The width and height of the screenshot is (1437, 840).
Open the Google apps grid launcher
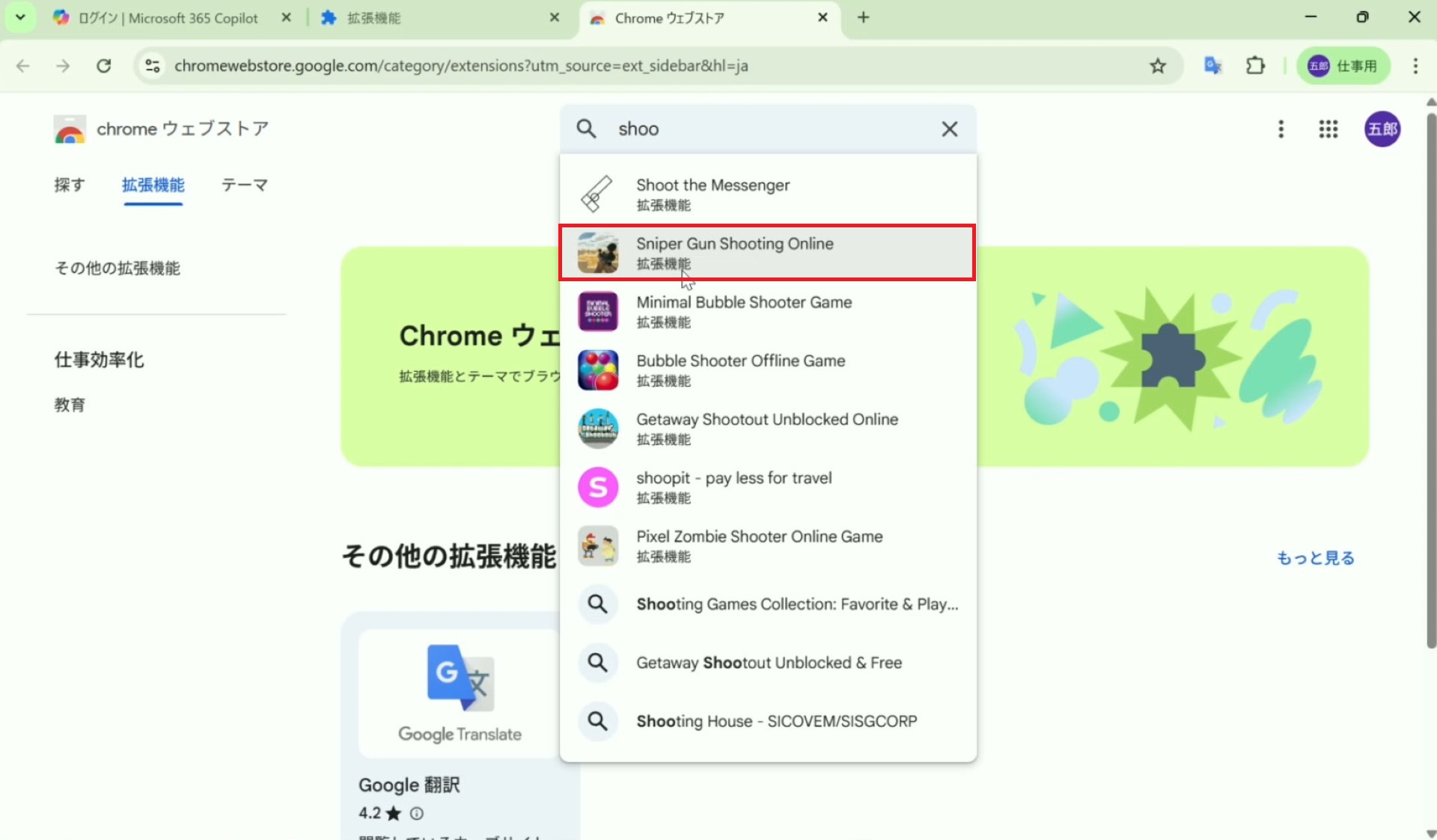(x=1328, y=129)
